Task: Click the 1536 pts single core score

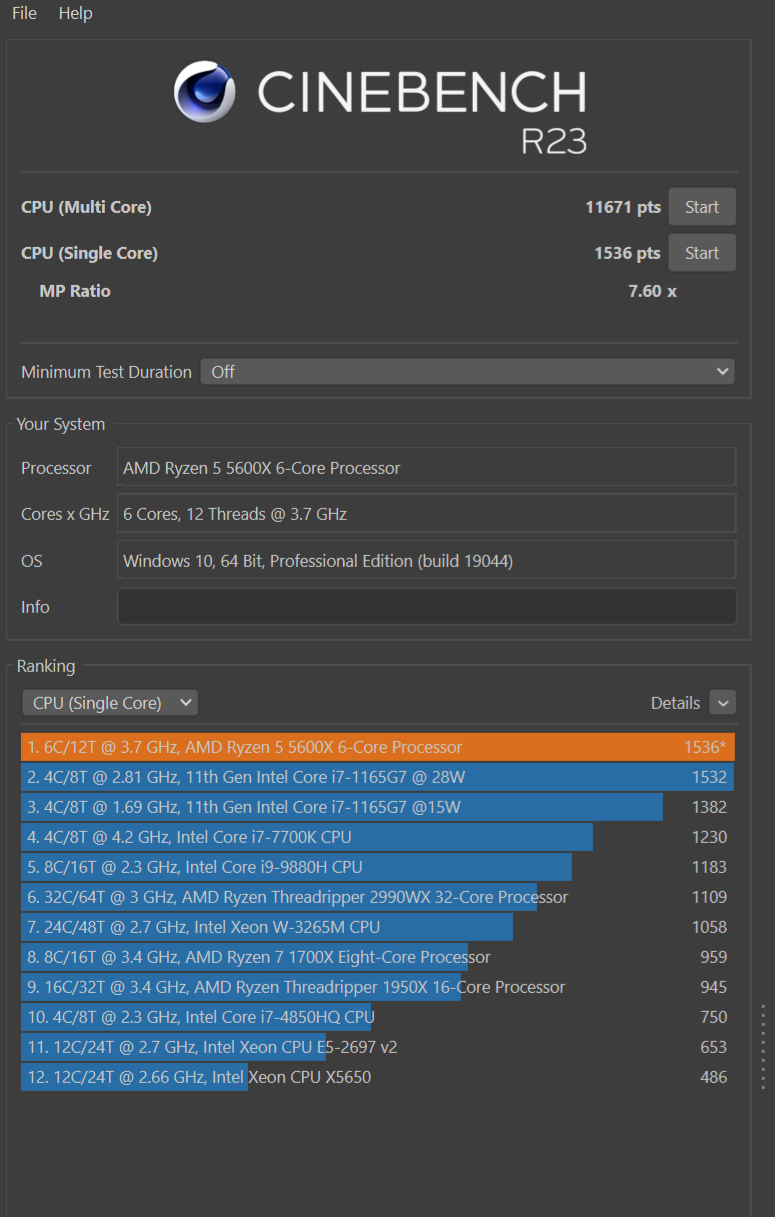Action: tap(627, 253)
